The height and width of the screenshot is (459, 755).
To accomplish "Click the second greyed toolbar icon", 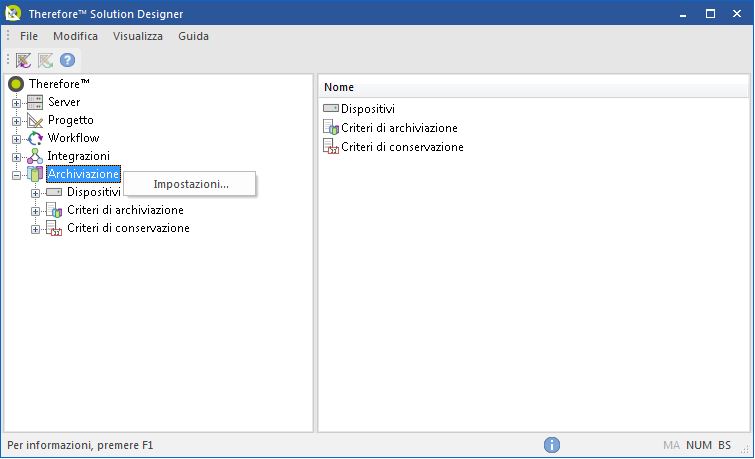I will [45, 60].
